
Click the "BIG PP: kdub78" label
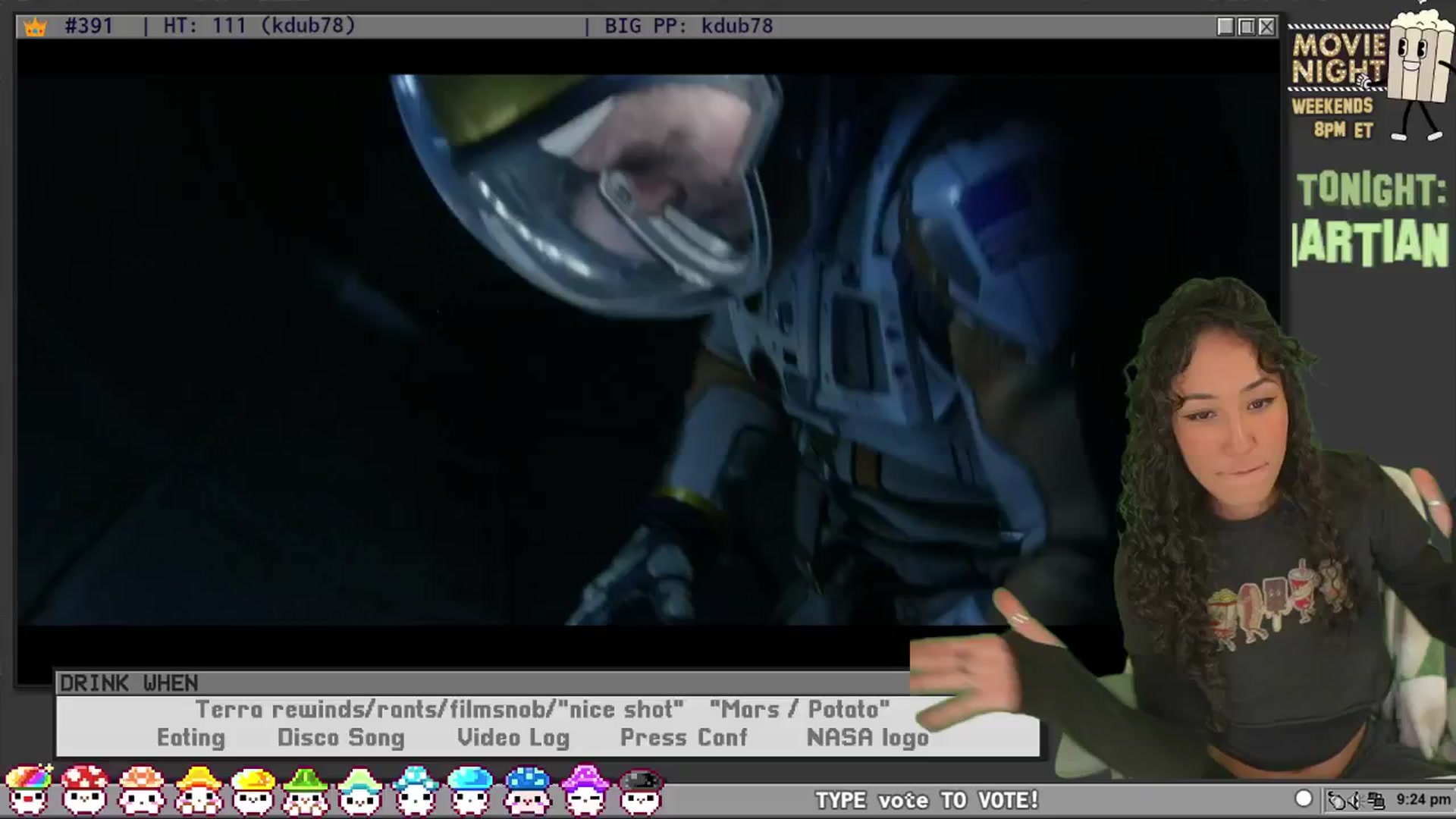click(x=689, y=26)
